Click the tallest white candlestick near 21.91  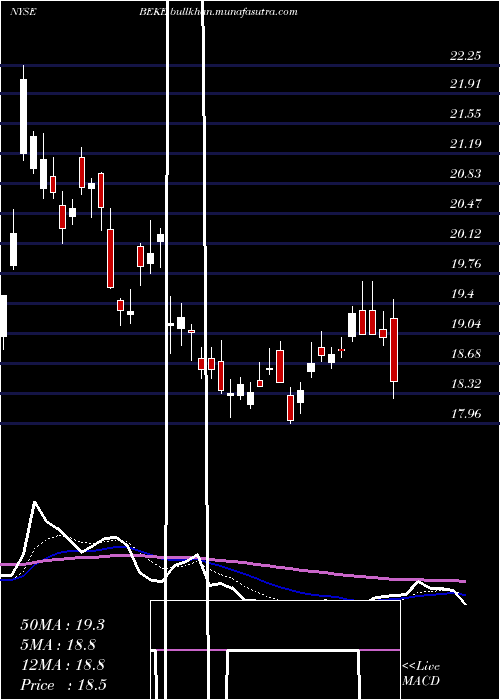[x=23, y=117]
